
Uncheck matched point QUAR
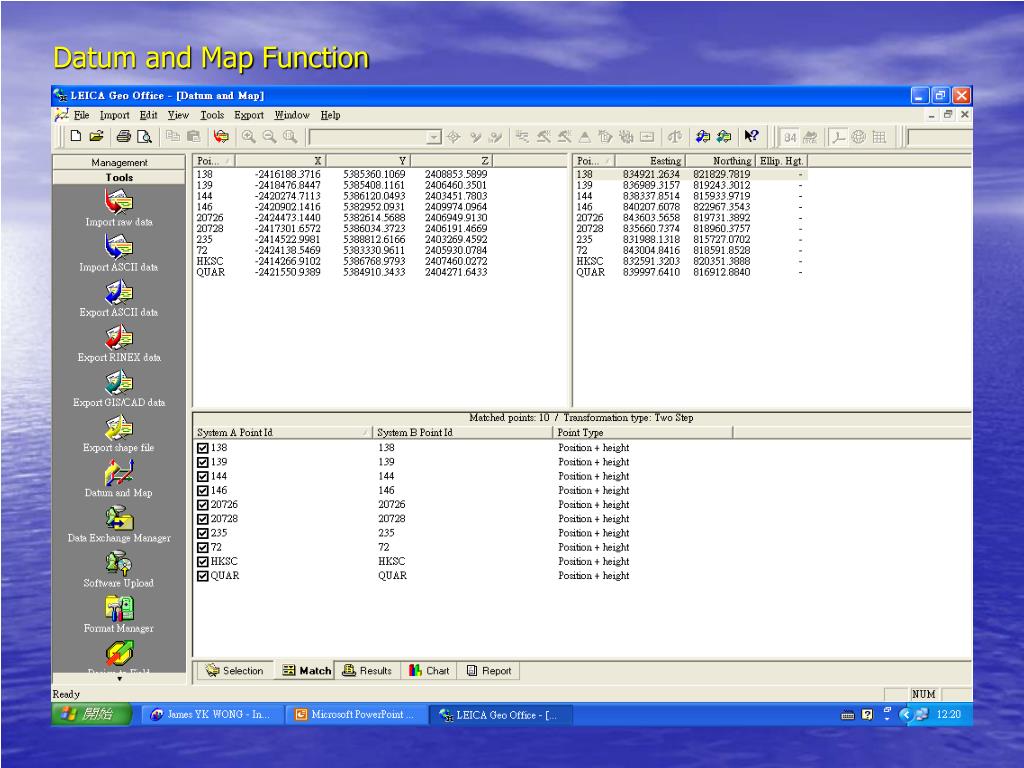[202, 576]
